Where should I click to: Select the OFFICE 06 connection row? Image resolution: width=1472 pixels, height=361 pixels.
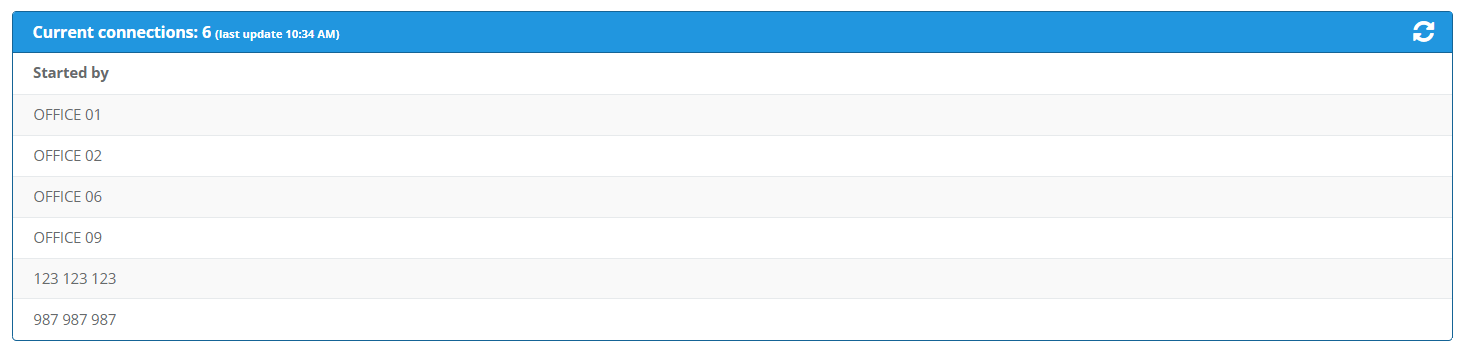(732, 197)
